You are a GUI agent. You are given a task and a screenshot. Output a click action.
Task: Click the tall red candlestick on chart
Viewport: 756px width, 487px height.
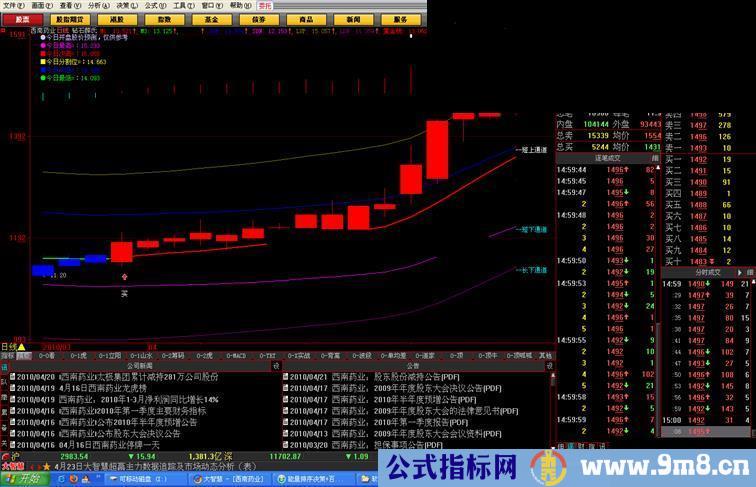click(437, 149)
